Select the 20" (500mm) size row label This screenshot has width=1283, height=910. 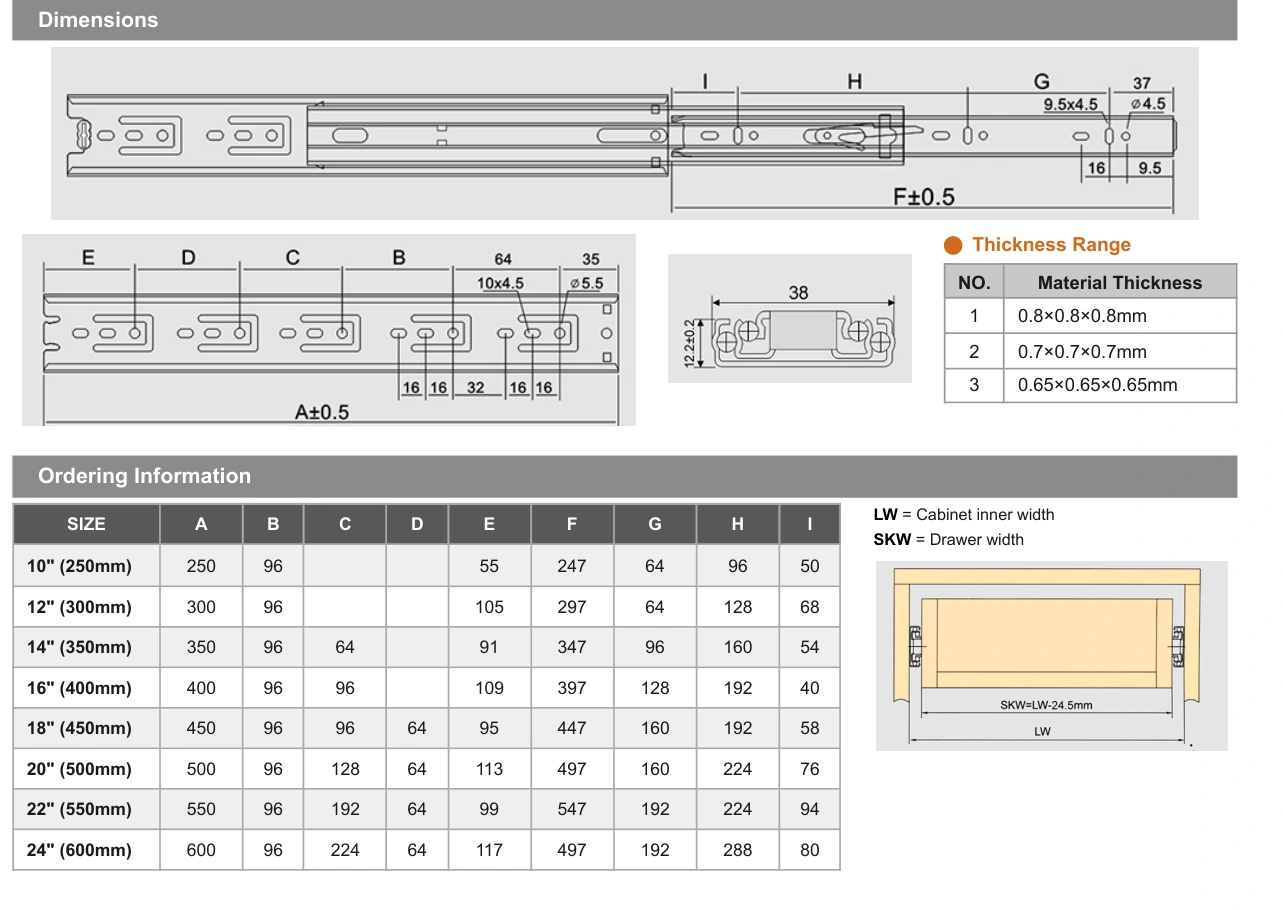tap(79, 769)
